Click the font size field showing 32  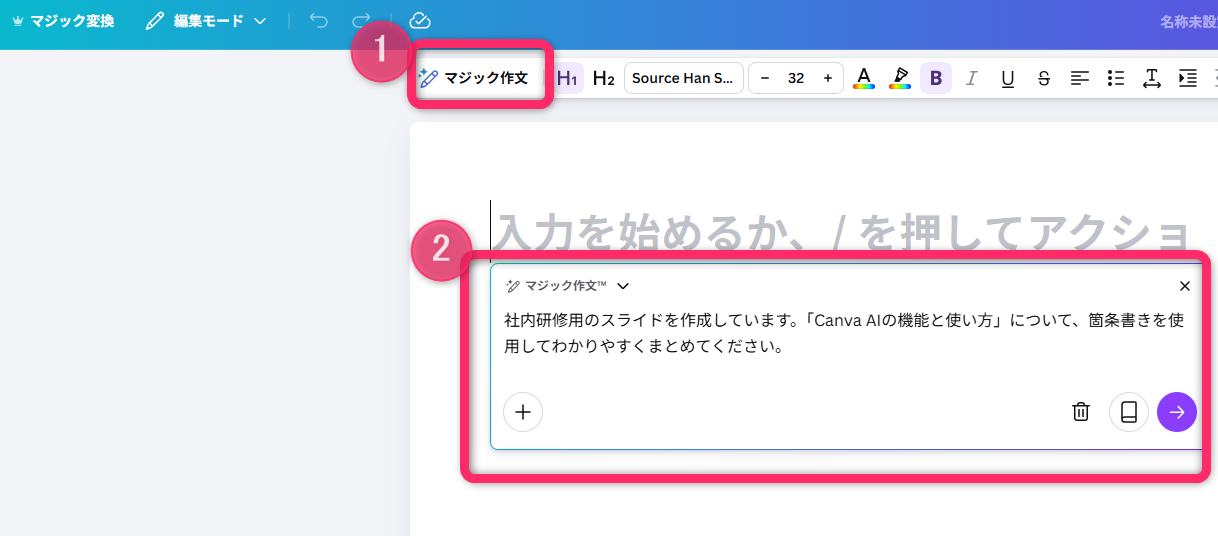point(796,78)
